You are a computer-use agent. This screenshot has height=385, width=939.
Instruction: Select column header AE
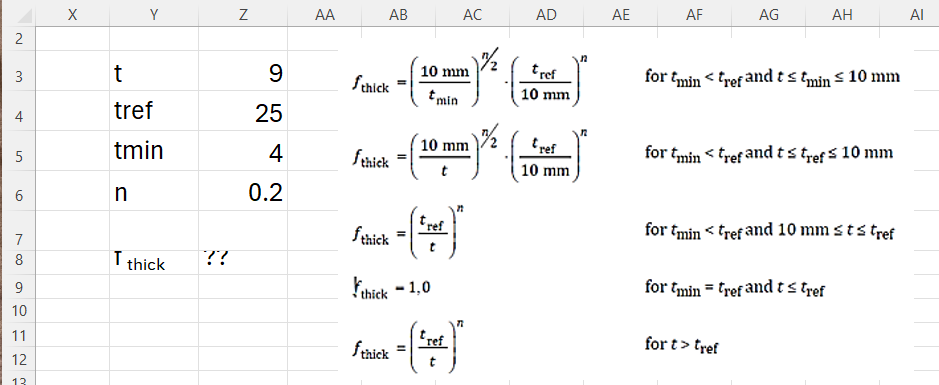pos(621,15)
